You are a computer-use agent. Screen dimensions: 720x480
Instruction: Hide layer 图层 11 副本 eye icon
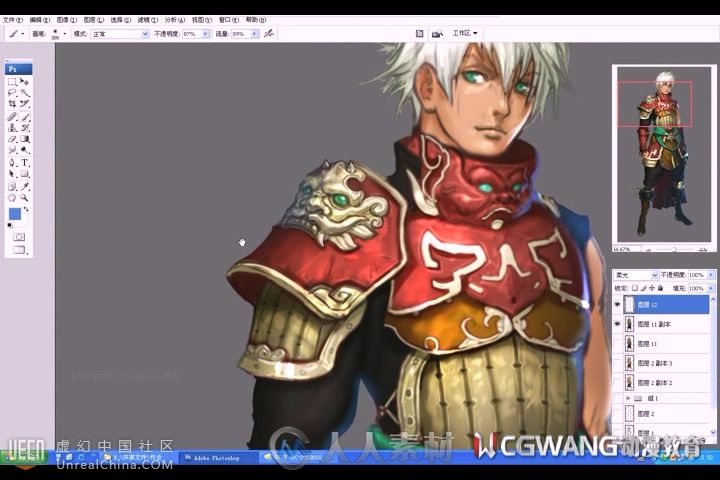point(618,324)
